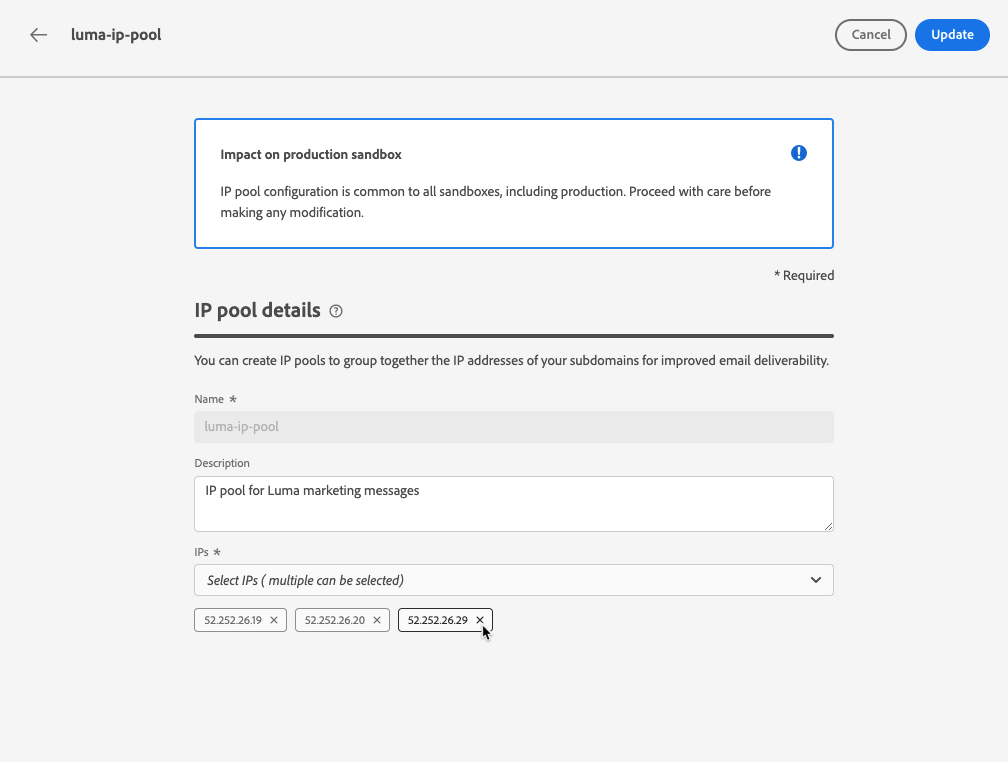Click the luma-ip-pool page title

116,35
